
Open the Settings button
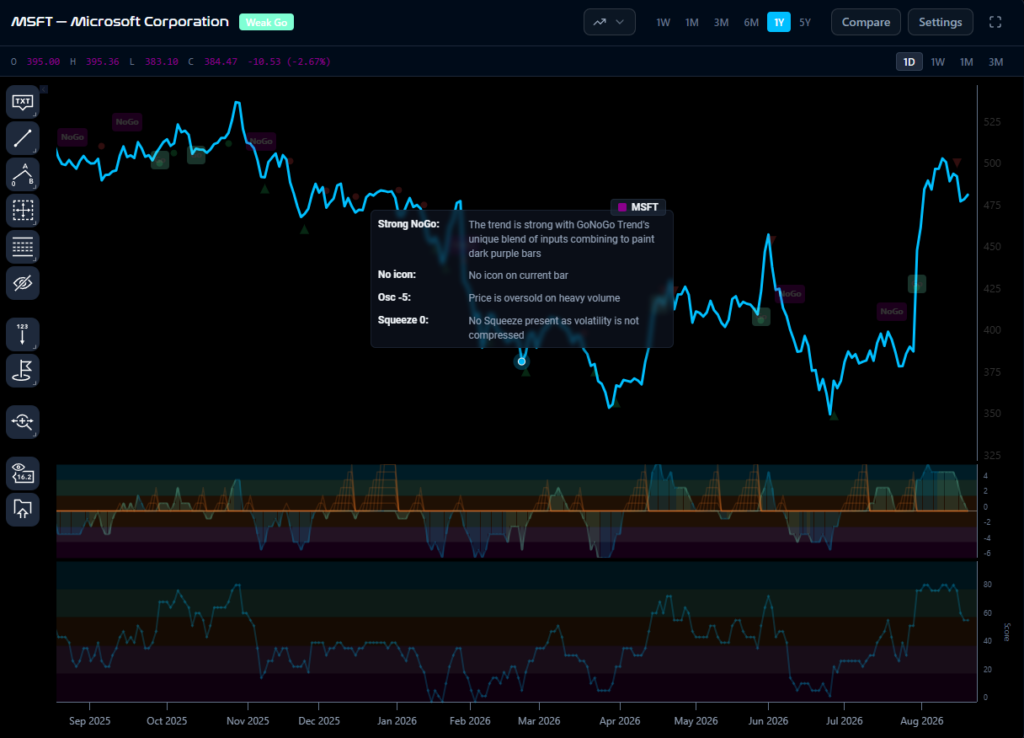[940, 22]
